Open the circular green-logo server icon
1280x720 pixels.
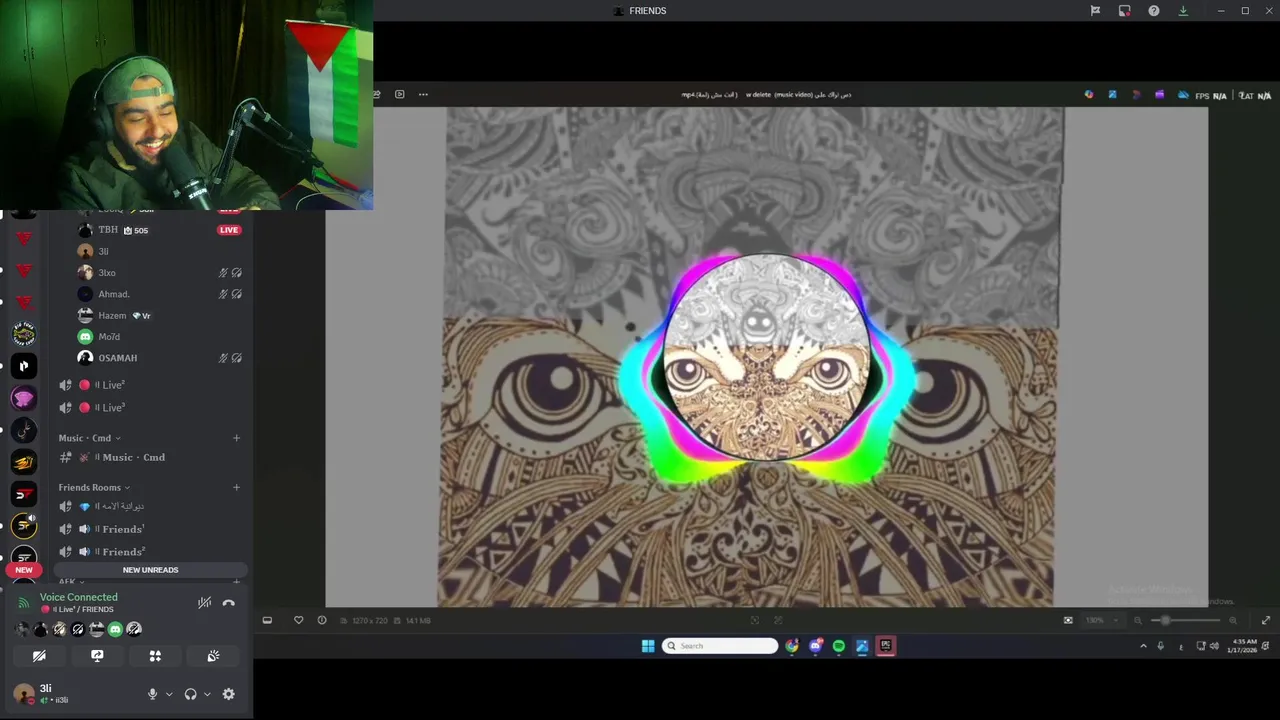tap(24, 334)
